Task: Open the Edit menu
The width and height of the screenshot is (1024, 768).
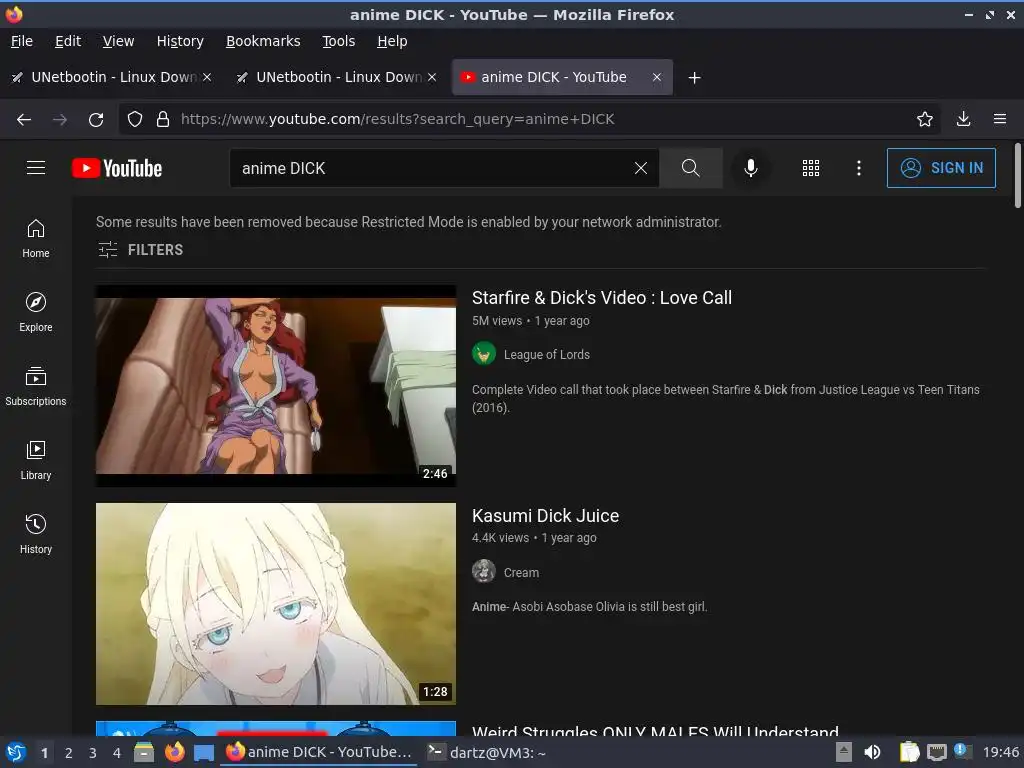Action: click(x=68, y=41)
